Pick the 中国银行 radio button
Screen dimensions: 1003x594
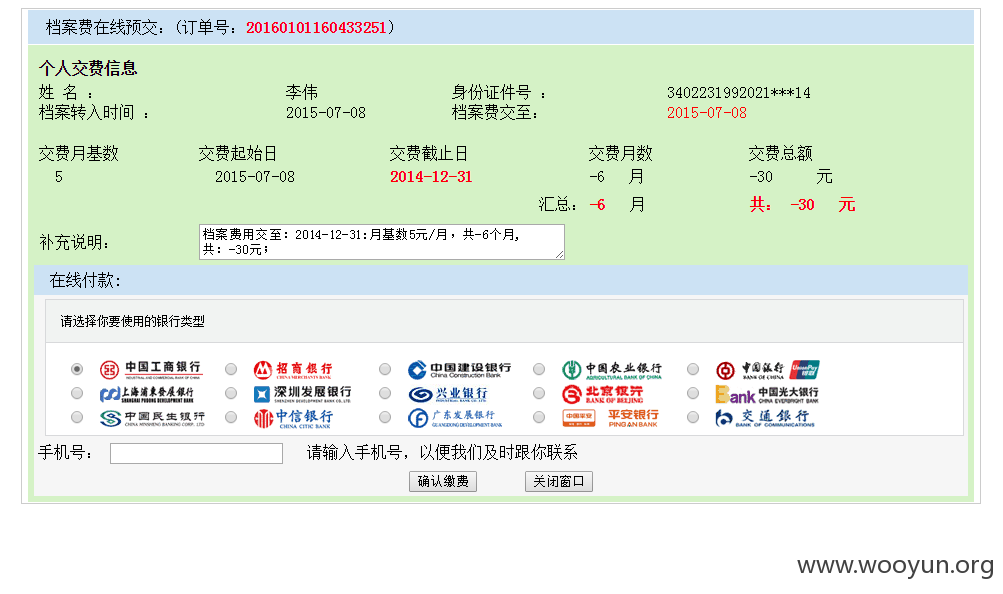pyautogui.click(x=693, y=369)
